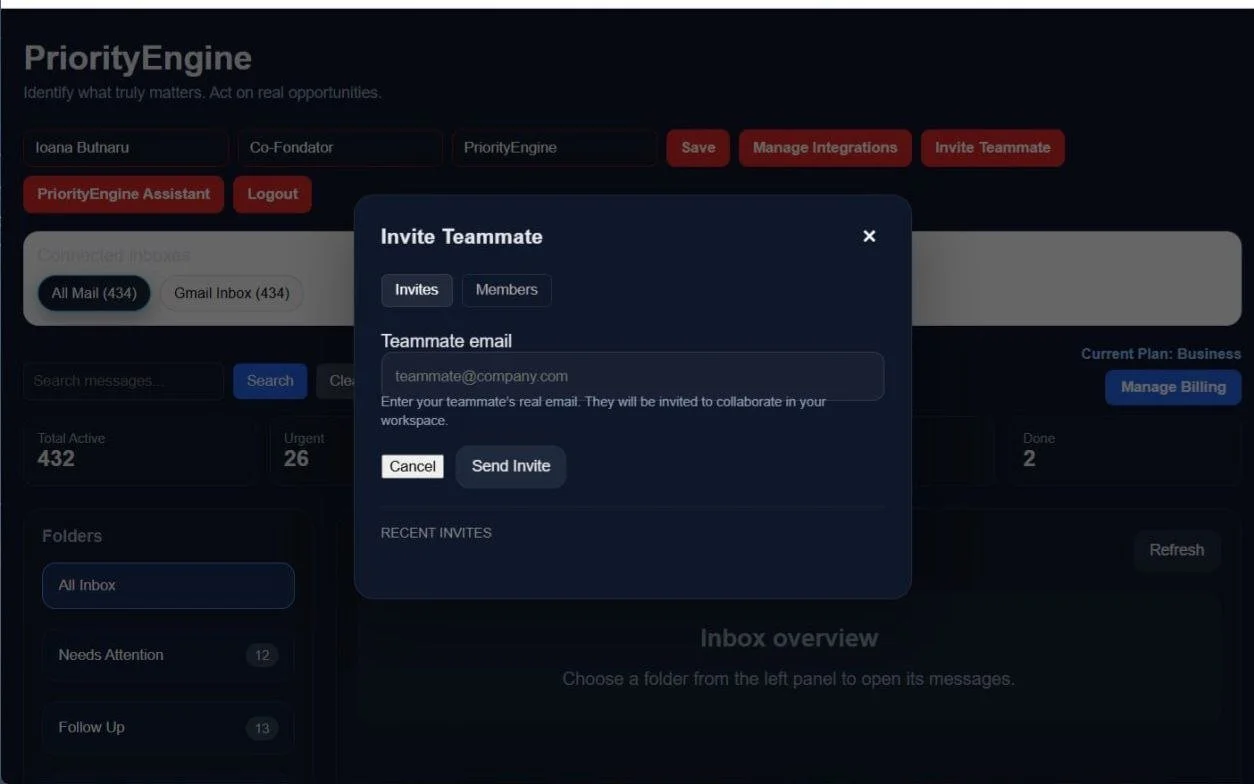Click the Inbox overview heading
The image size is (1254, 784).
pos(789,638)
